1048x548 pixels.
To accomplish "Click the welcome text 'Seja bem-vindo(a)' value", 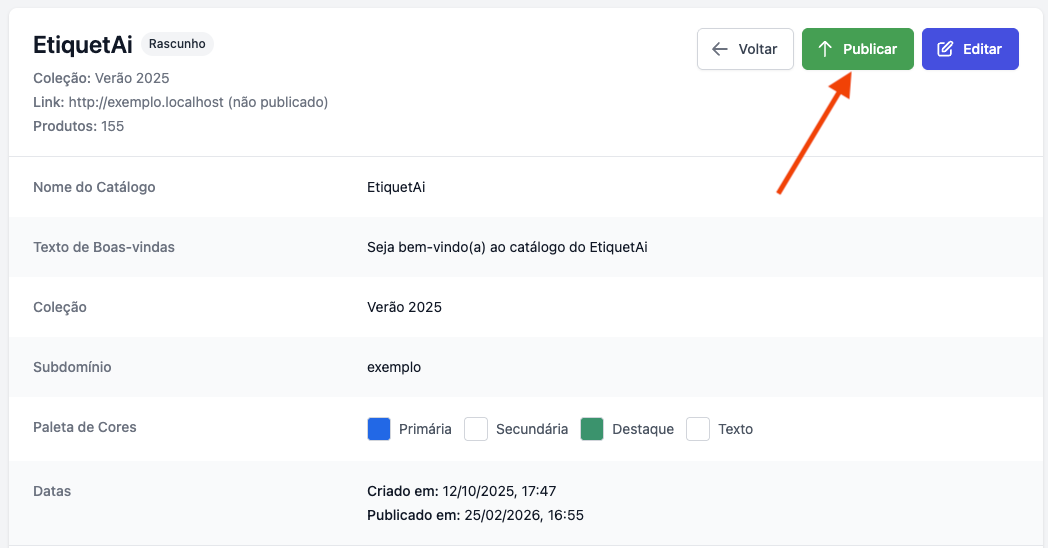I will point(507,247).
